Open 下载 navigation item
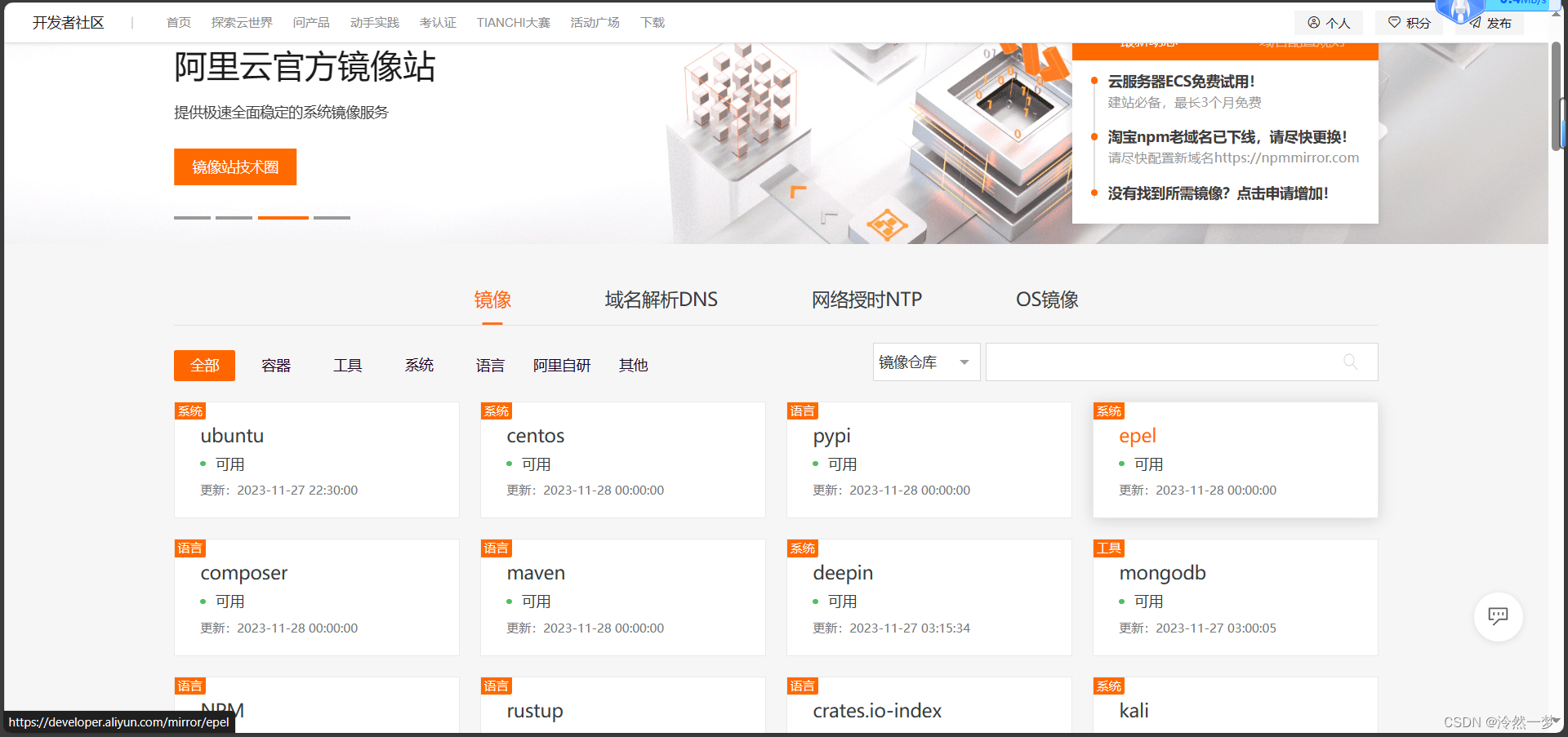Image resolution: width=1568 pixels, height=737 pixels. (x=652, y=23)
